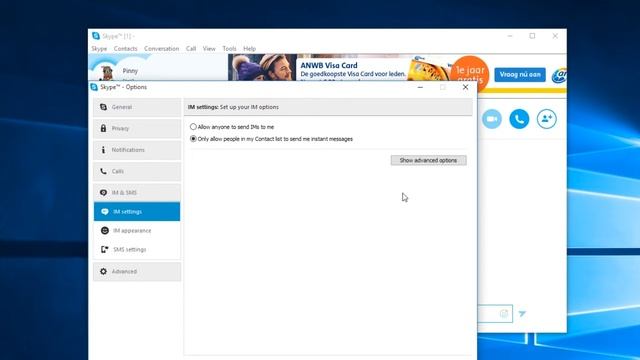Select Allow anyone to send IMs
Image resolution: width=640 pixels, height=360 pixels.
pos(193,127)
